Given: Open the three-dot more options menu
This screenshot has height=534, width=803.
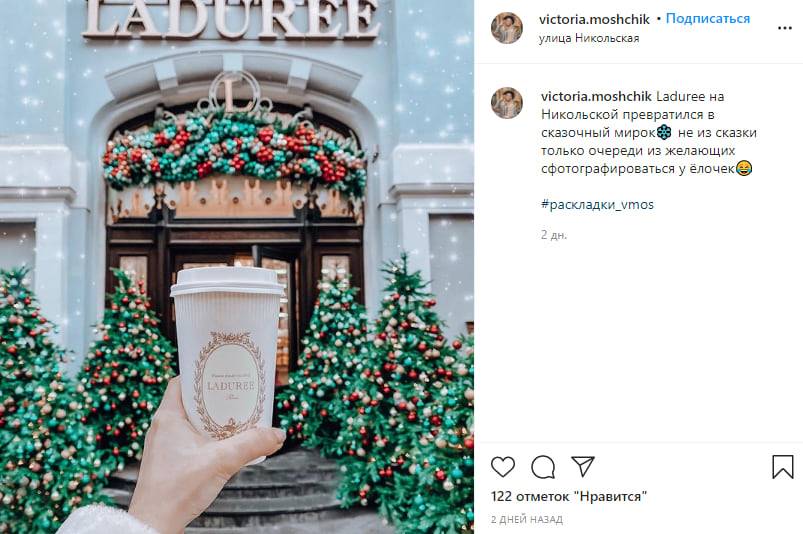Looking at the screenshot, I should point(785,28).
